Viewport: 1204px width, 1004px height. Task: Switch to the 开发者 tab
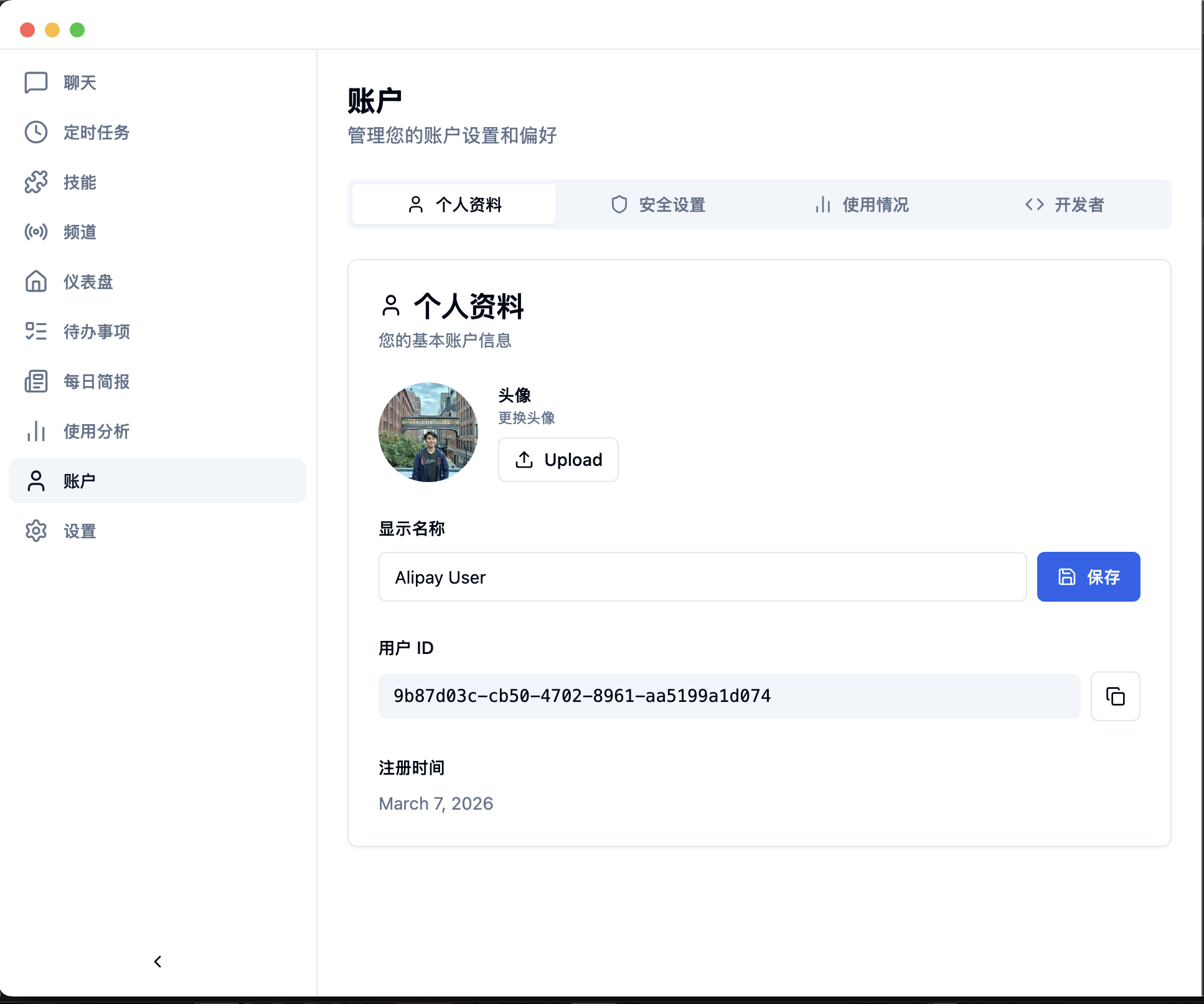click(x=1065, y=204)
